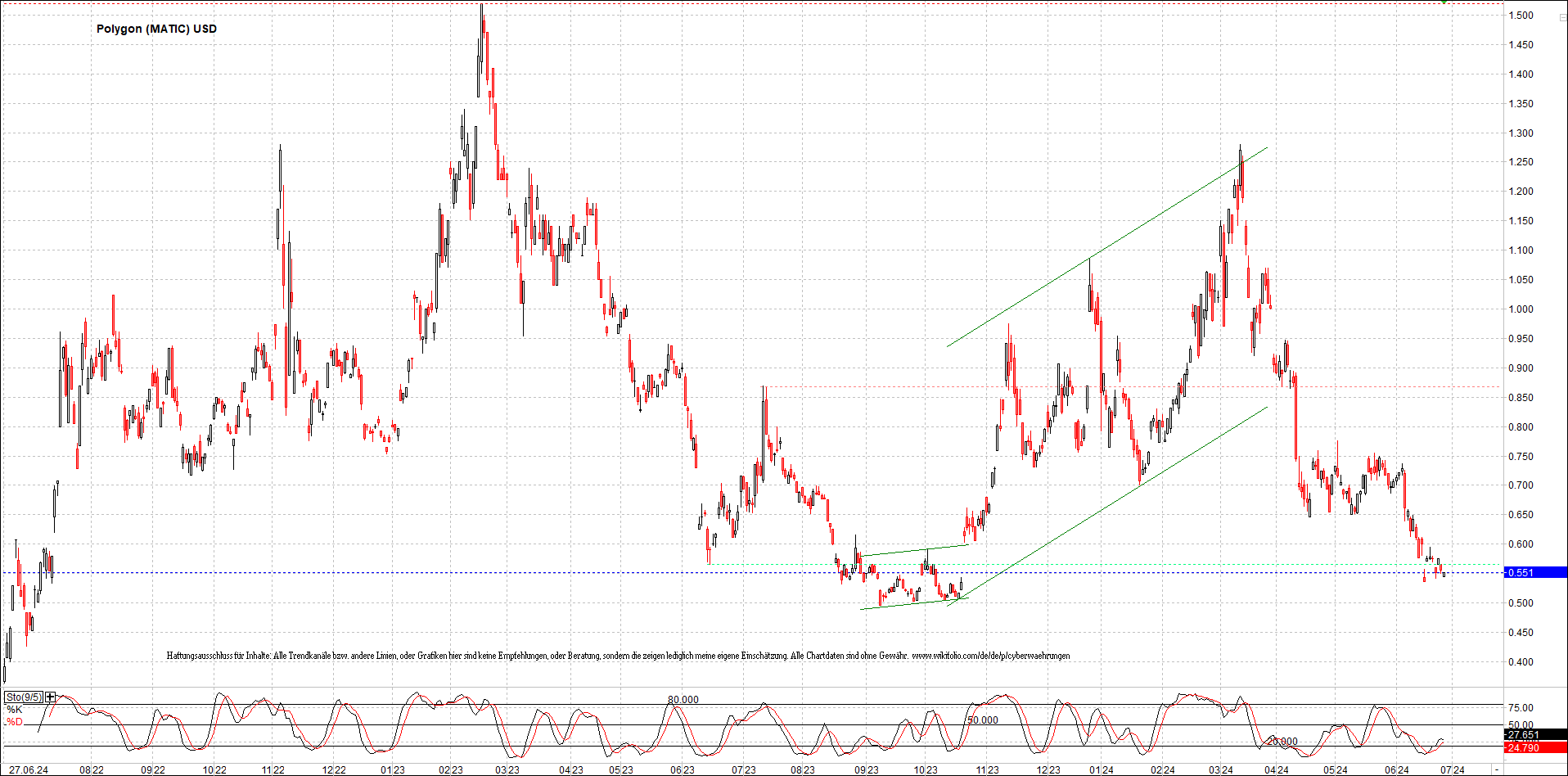
Task: Click the 27.06.24 date label
Action: 28,769
